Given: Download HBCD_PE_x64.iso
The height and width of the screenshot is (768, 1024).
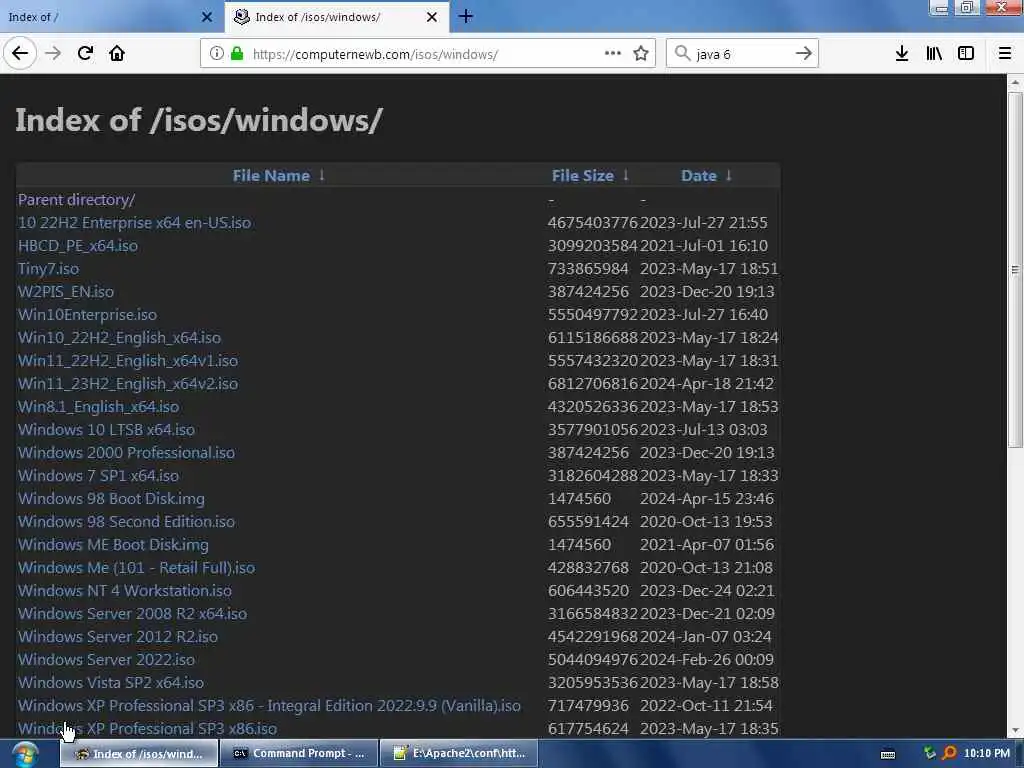Looking at the screenshot, I should [78, 246].
